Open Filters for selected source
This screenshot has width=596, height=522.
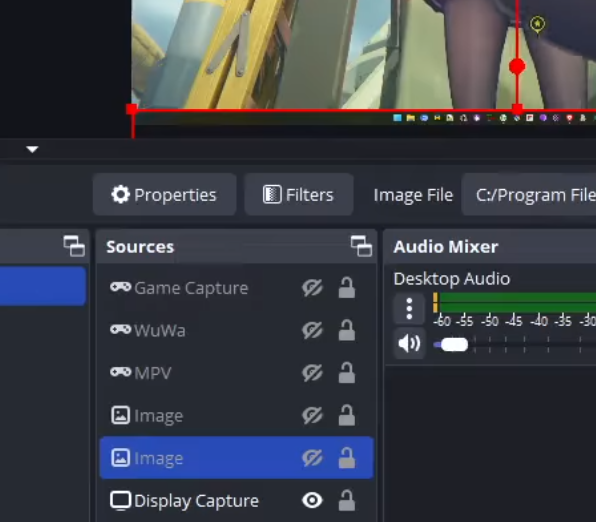point(299,195)
